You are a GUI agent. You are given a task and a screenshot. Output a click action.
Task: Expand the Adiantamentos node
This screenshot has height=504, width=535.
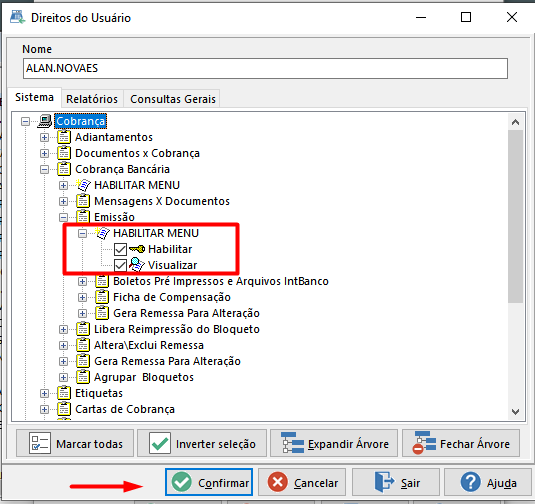pyautogui.click(x=44, y=138)
